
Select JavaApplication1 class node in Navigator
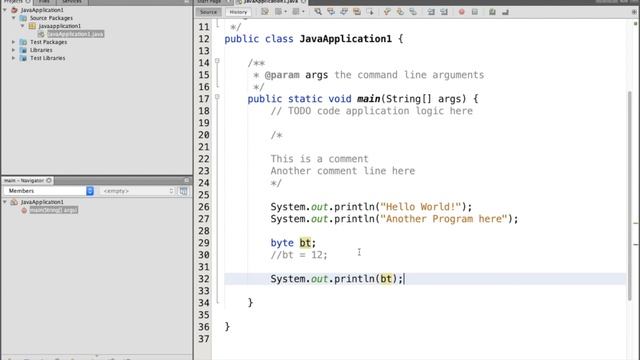pos(42,202)
